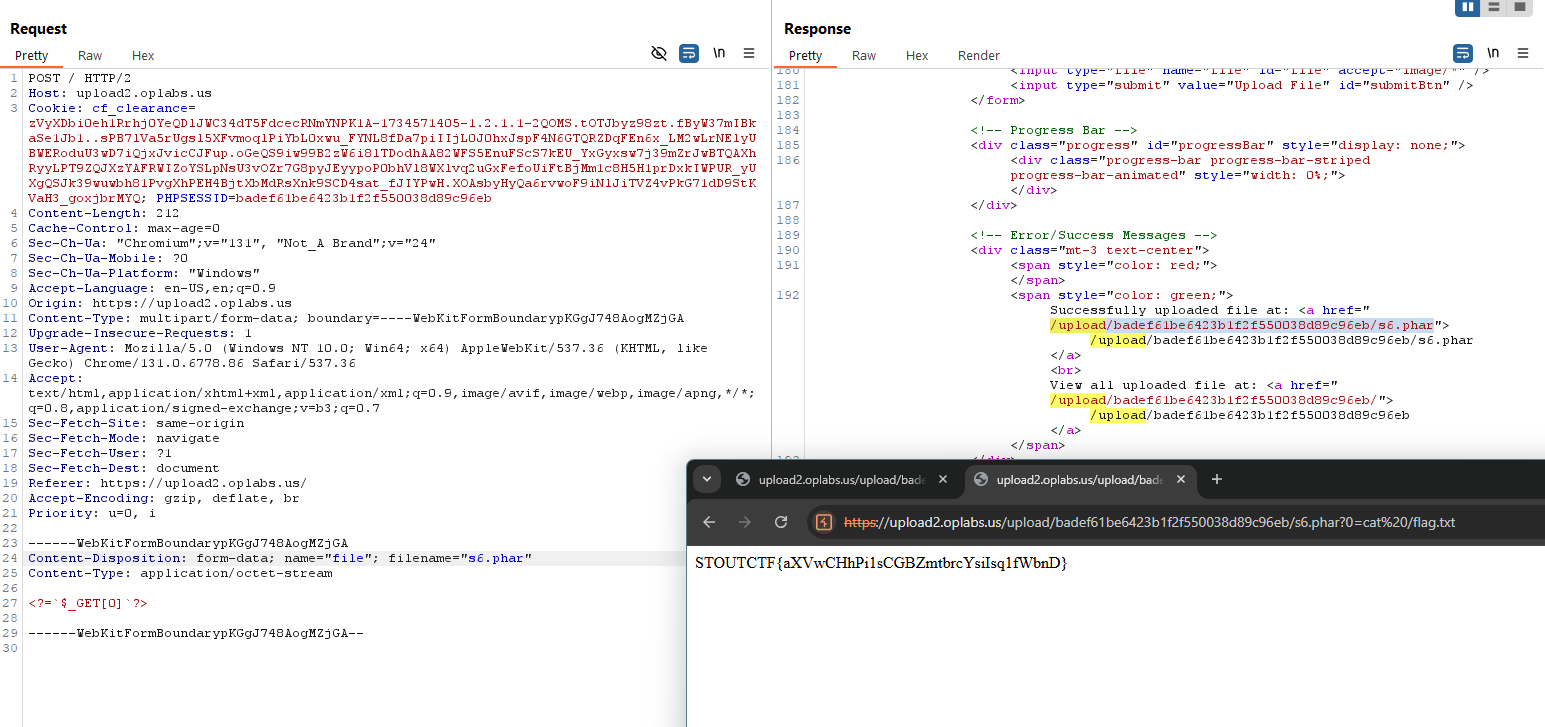The width and height of the screenshot is (1545, 727).
Task: Click the "Accept-Language: en-US,en;q=0.9" header
Action: [152, 288]
